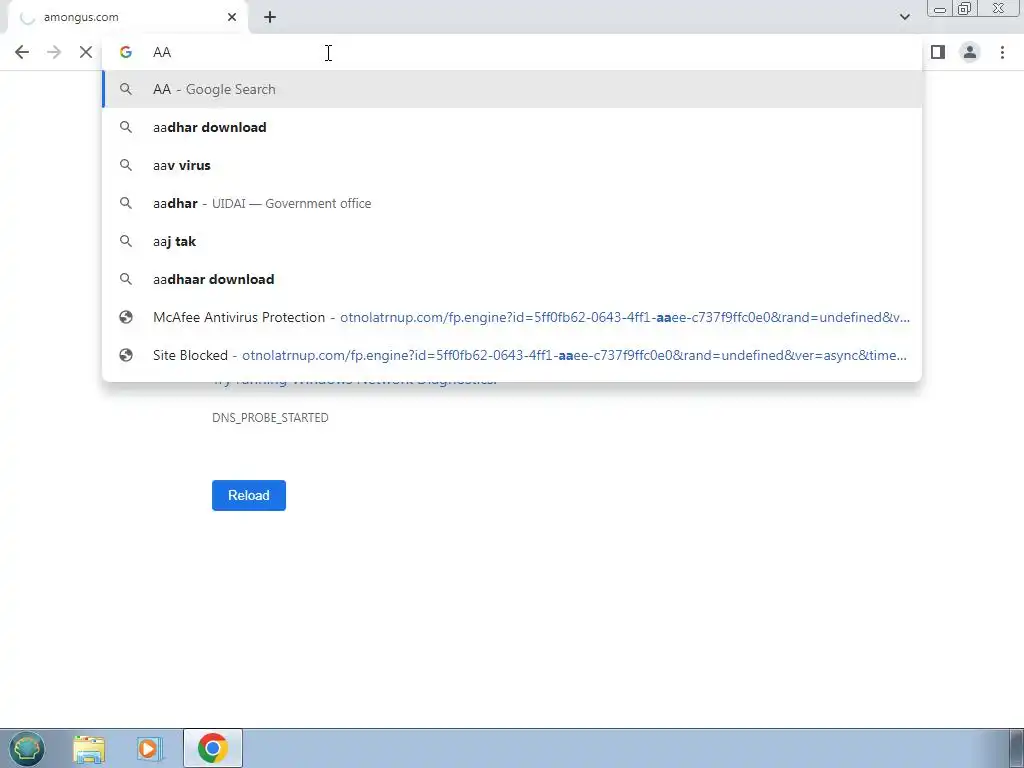Close the amongus.com tab
The height and width of the screenshot is (768, 1024).
tap(232, 17)
